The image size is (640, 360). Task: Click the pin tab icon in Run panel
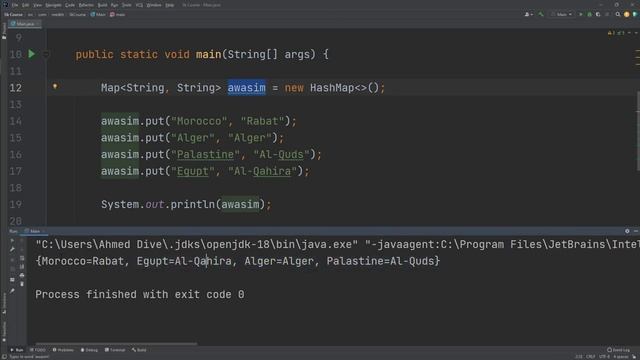(x=12, y=291)
